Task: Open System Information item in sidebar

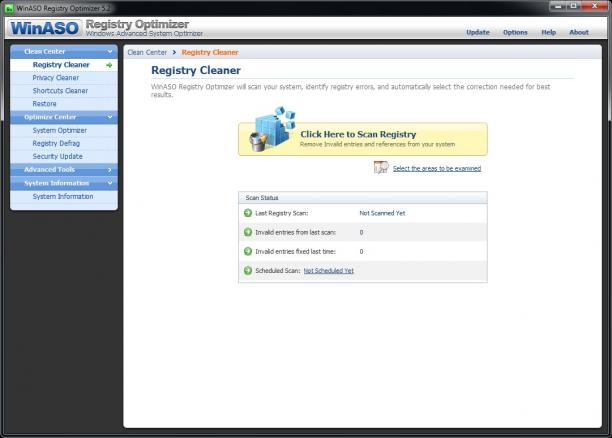Action: [x=64, y=196]
